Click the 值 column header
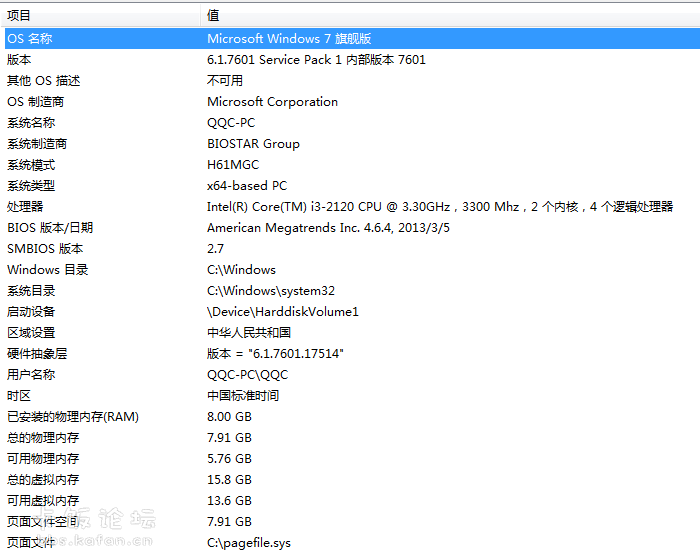 pos(451,16)
